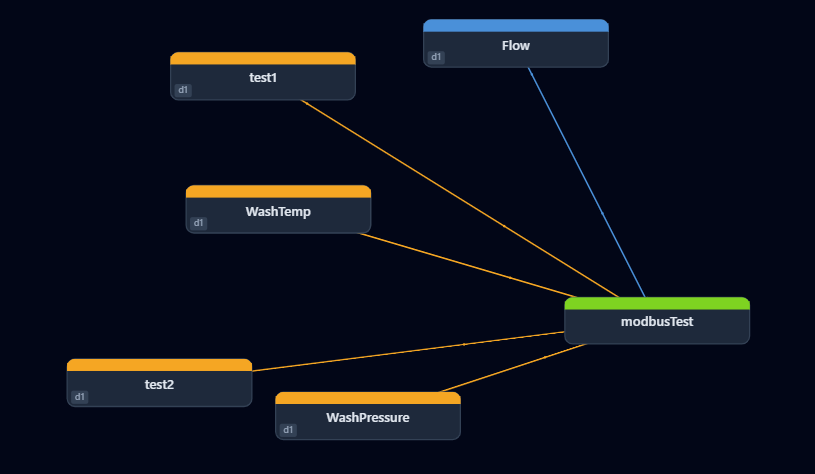
Task: Click the orange header bar of test1
Action: tap(262, 58)
